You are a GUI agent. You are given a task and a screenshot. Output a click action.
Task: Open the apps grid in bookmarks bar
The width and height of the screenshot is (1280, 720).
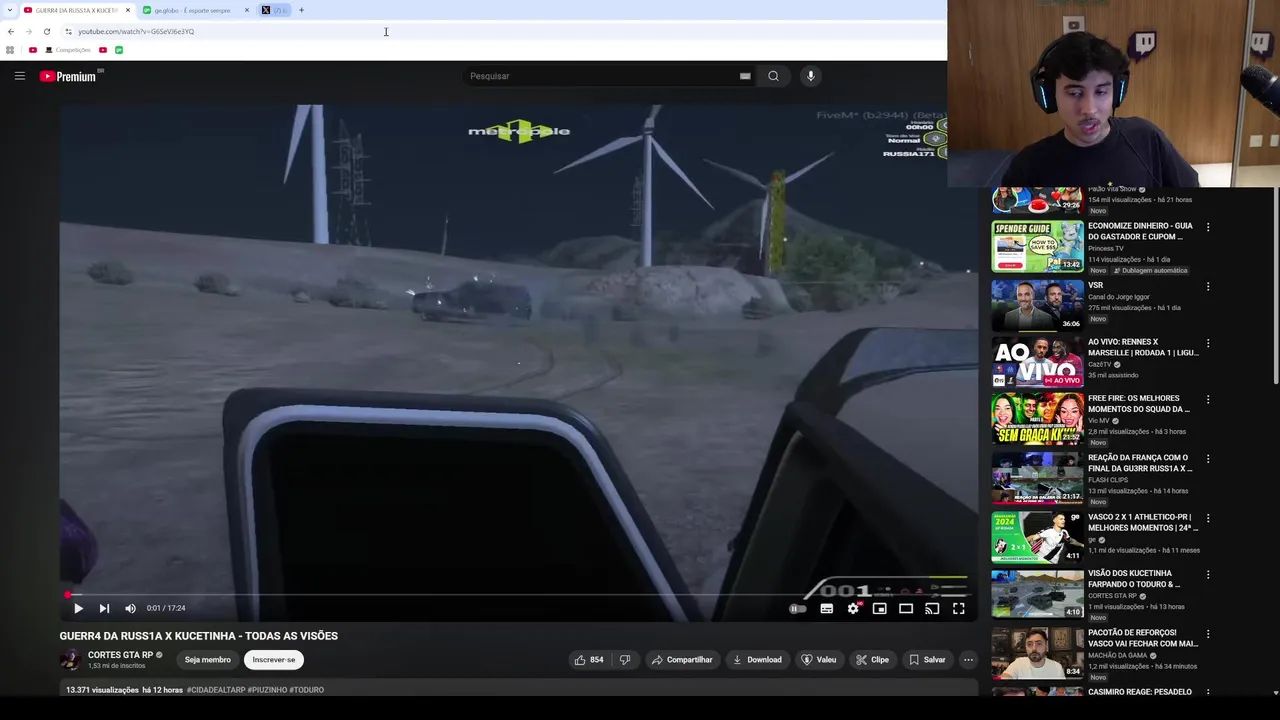[10, 50]
